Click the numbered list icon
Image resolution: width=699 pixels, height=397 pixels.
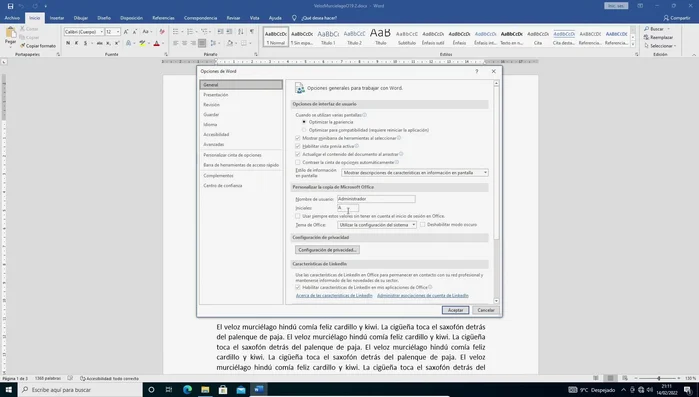190,32
